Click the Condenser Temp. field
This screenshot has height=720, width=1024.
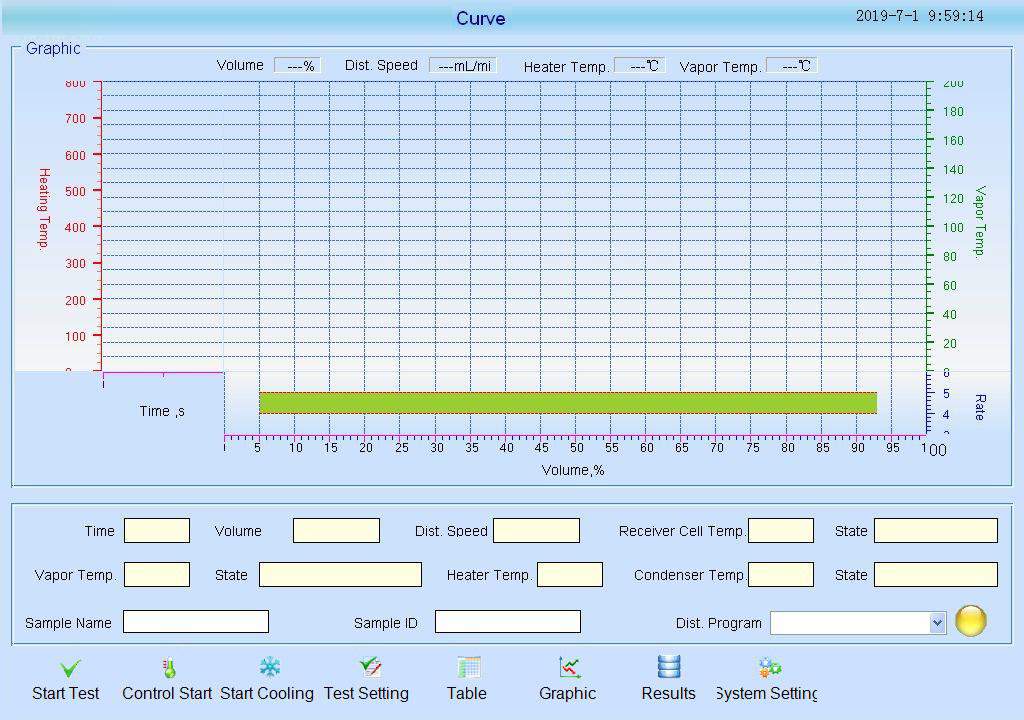pos(780,575)
